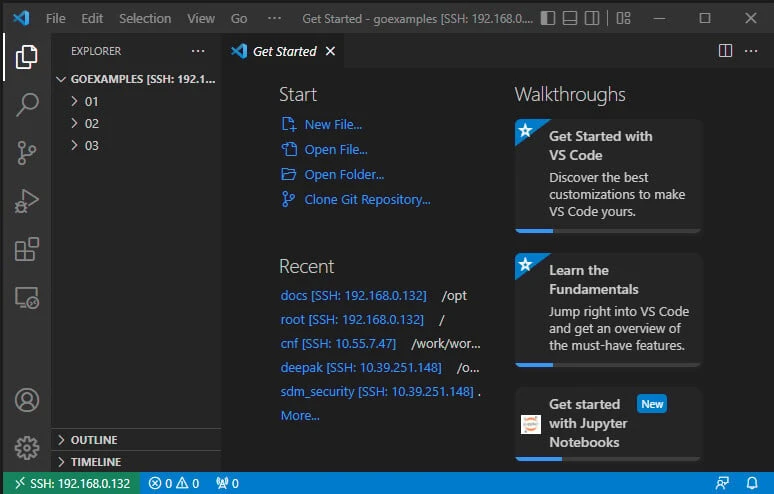The height and width of the screenshot is (494, 774).
Task: Click the Clone Git Repository link
Action: pyautogui.click(x=367, y=199)
